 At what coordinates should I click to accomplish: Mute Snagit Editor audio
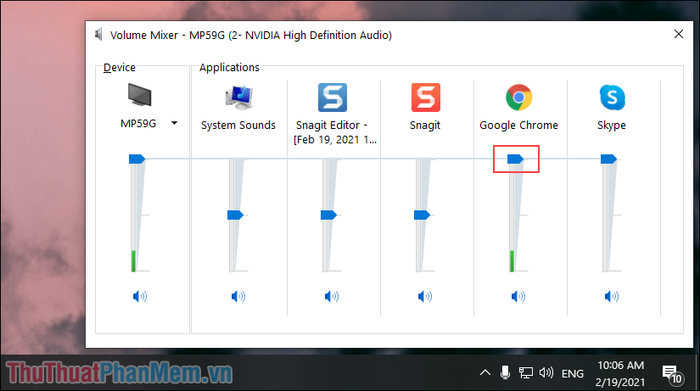(x=331, y=296)
